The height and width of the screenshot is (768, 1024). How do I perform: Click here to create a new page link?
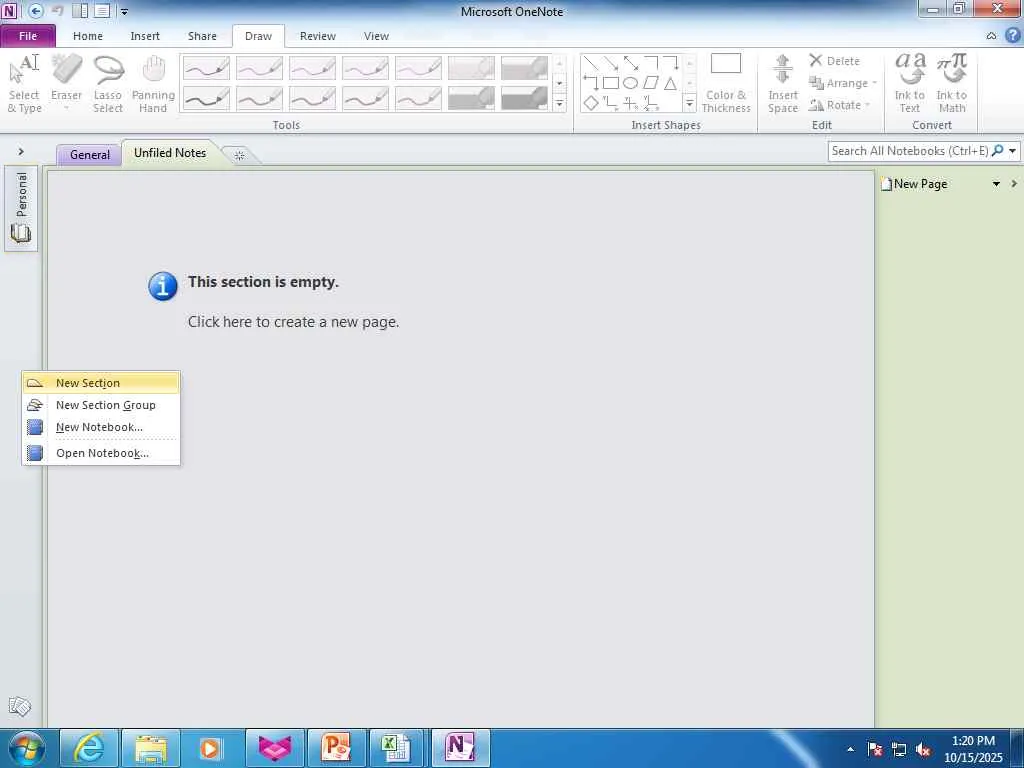click(293, 321)
